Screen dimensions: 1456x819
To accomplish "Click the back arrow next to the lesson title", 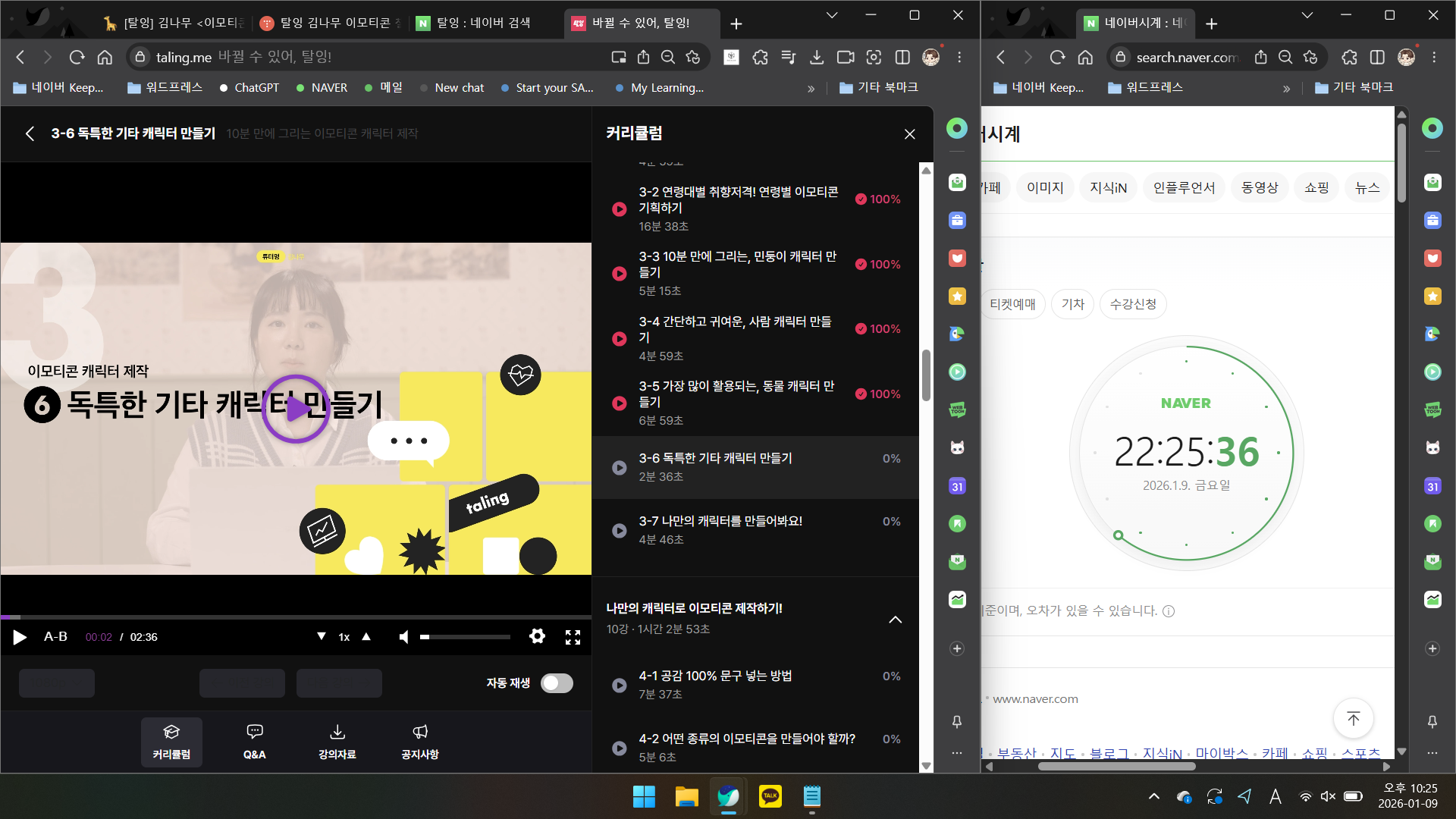I will click(x=30, y=133).
